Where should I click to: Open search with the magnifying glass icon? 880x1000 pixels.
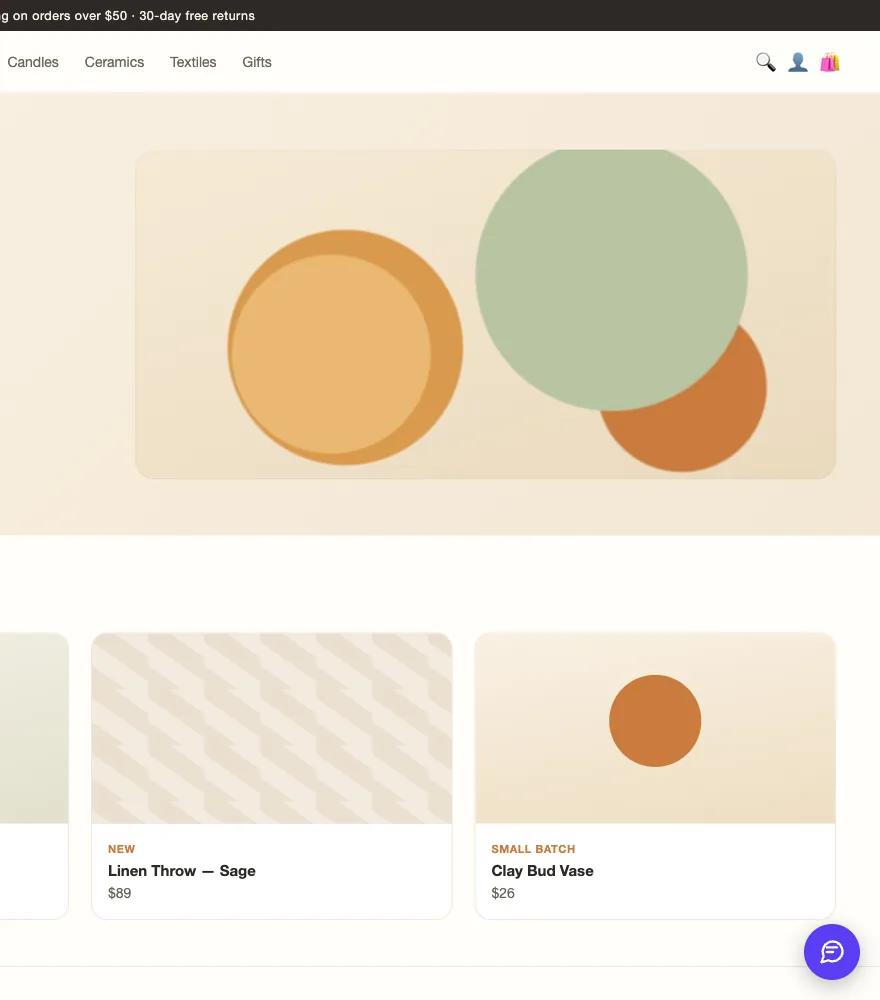[766, 62]
